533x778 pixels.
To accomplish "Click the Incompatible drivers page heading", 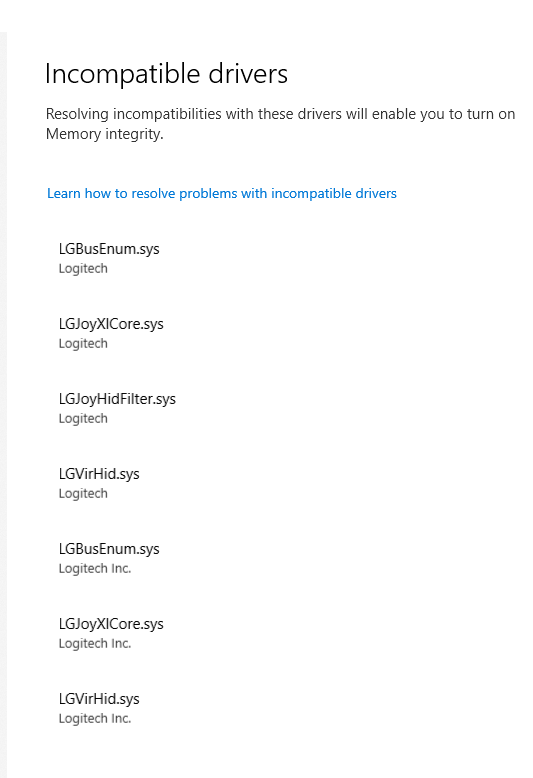I will [x=166, y=74].
